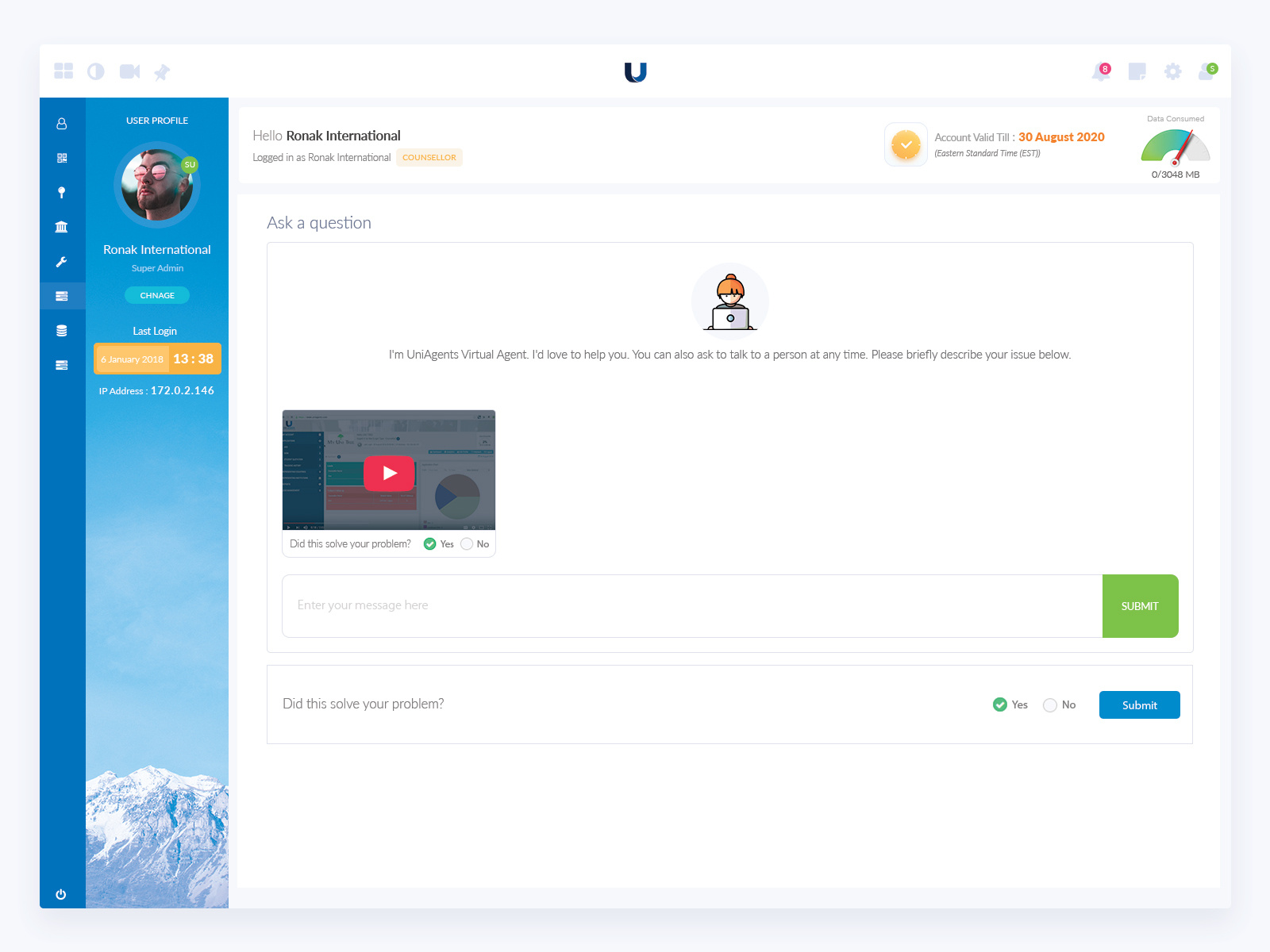Open the wrench tools section in sidebar
The image size is (1270, 952).
click(62, 261)
